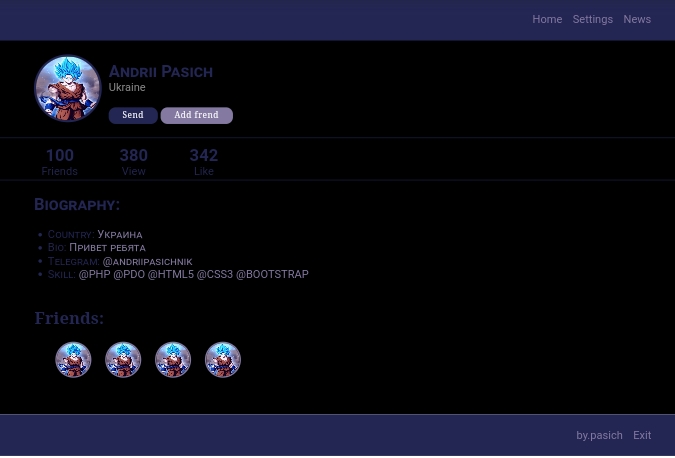
Task: Open the third friend's avatar
Action: [x=173, y=360]
